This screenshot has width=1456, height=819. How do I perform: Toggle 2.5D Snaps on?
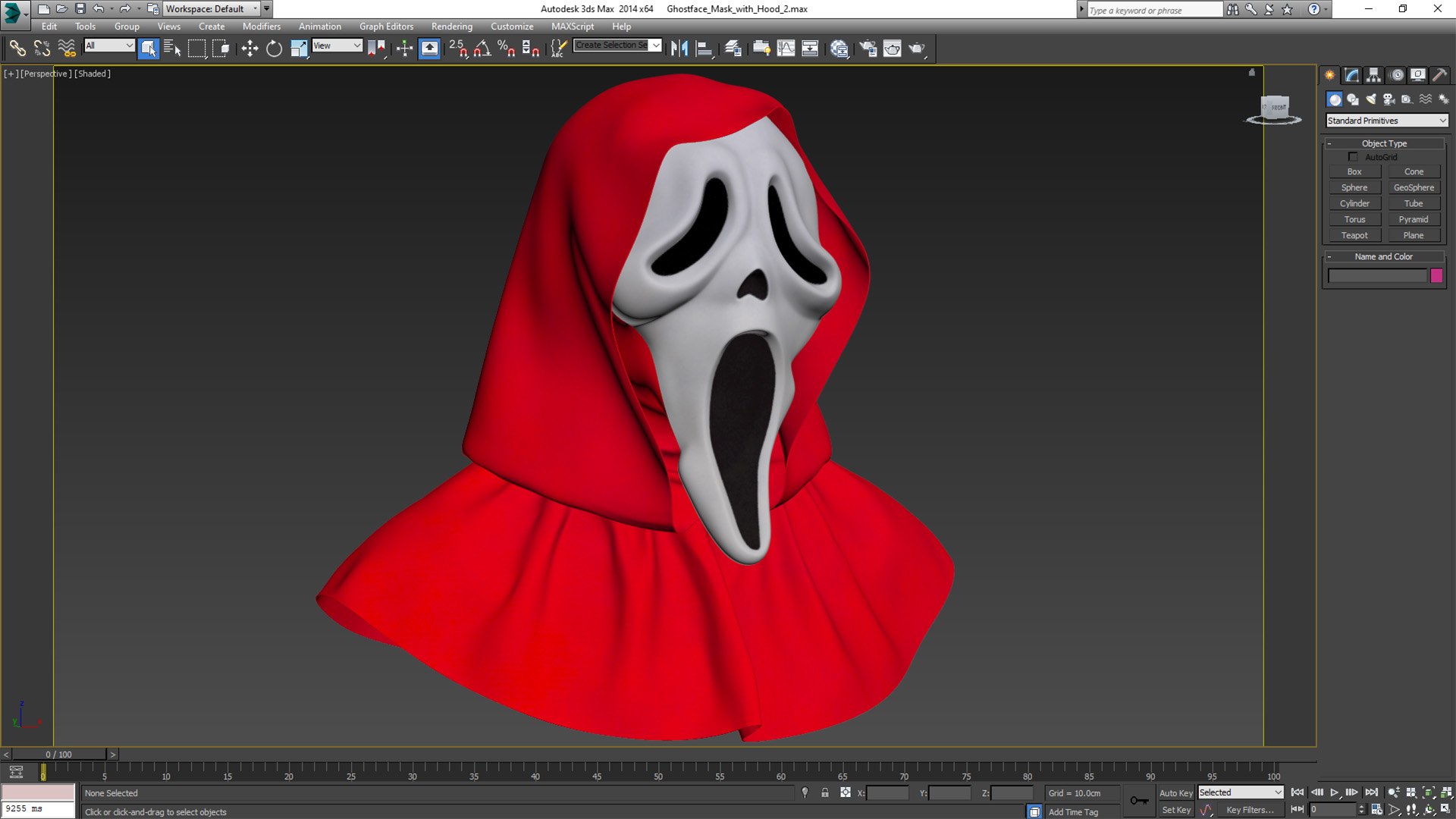click(458, 49)
